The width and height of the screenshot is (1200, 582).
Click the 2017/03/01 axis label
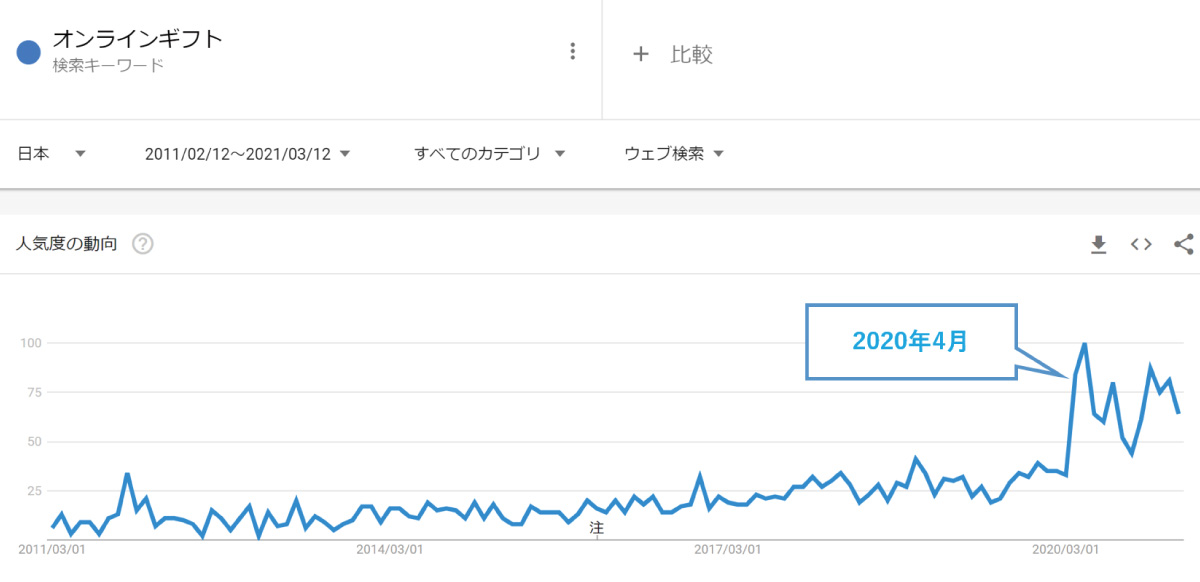(x=727, y=549)
